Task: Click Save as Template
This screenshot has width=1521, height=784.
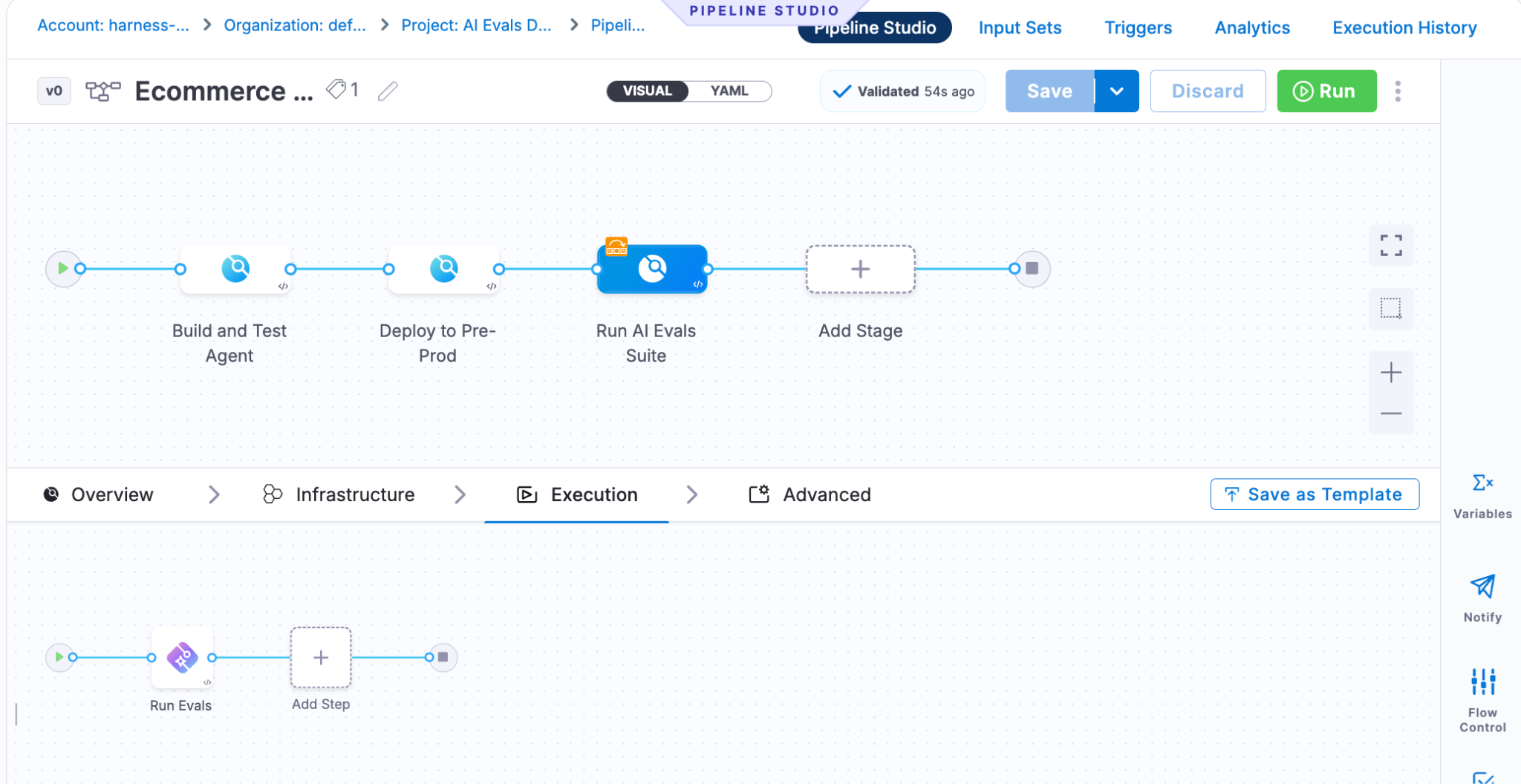Action: point(1315,494)
